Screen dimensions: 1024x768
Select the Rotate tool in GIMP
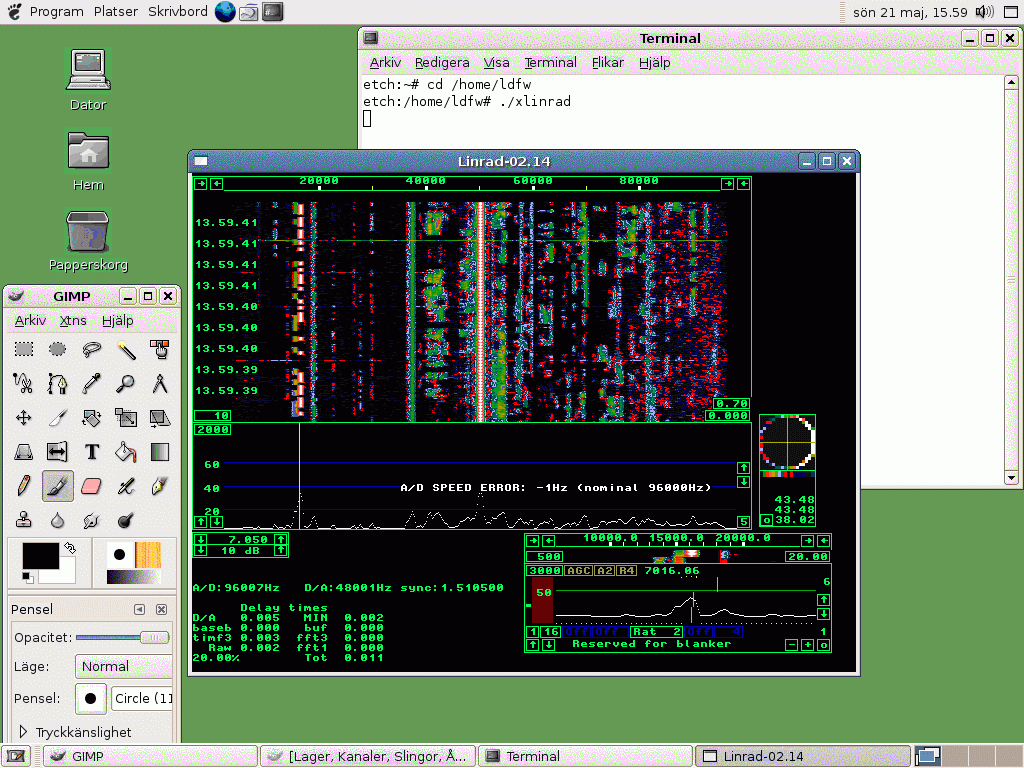click(x=91, y=418)
